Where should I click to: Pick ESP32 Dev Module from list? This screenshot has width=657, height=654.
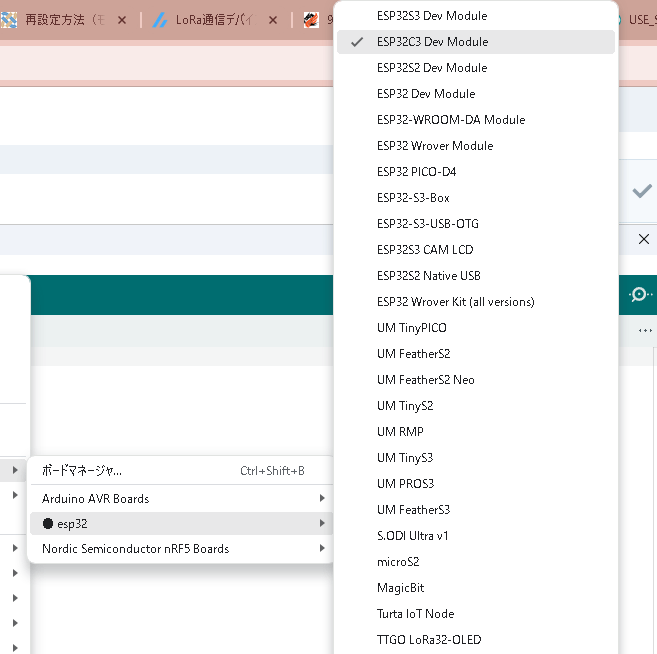click(476, 94)
